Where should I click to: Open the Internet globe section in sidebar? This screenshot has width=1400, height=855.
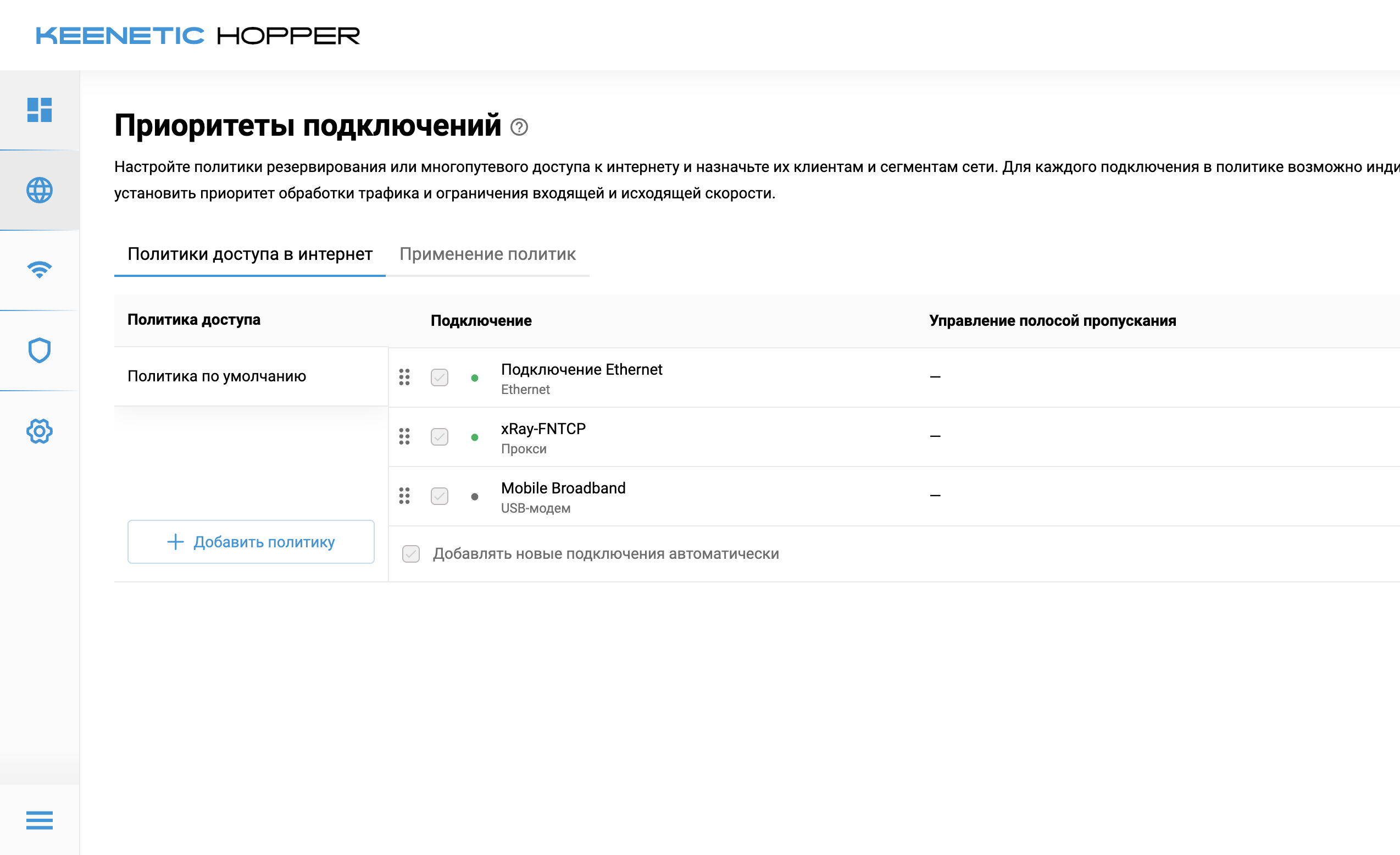coord(39,190)
